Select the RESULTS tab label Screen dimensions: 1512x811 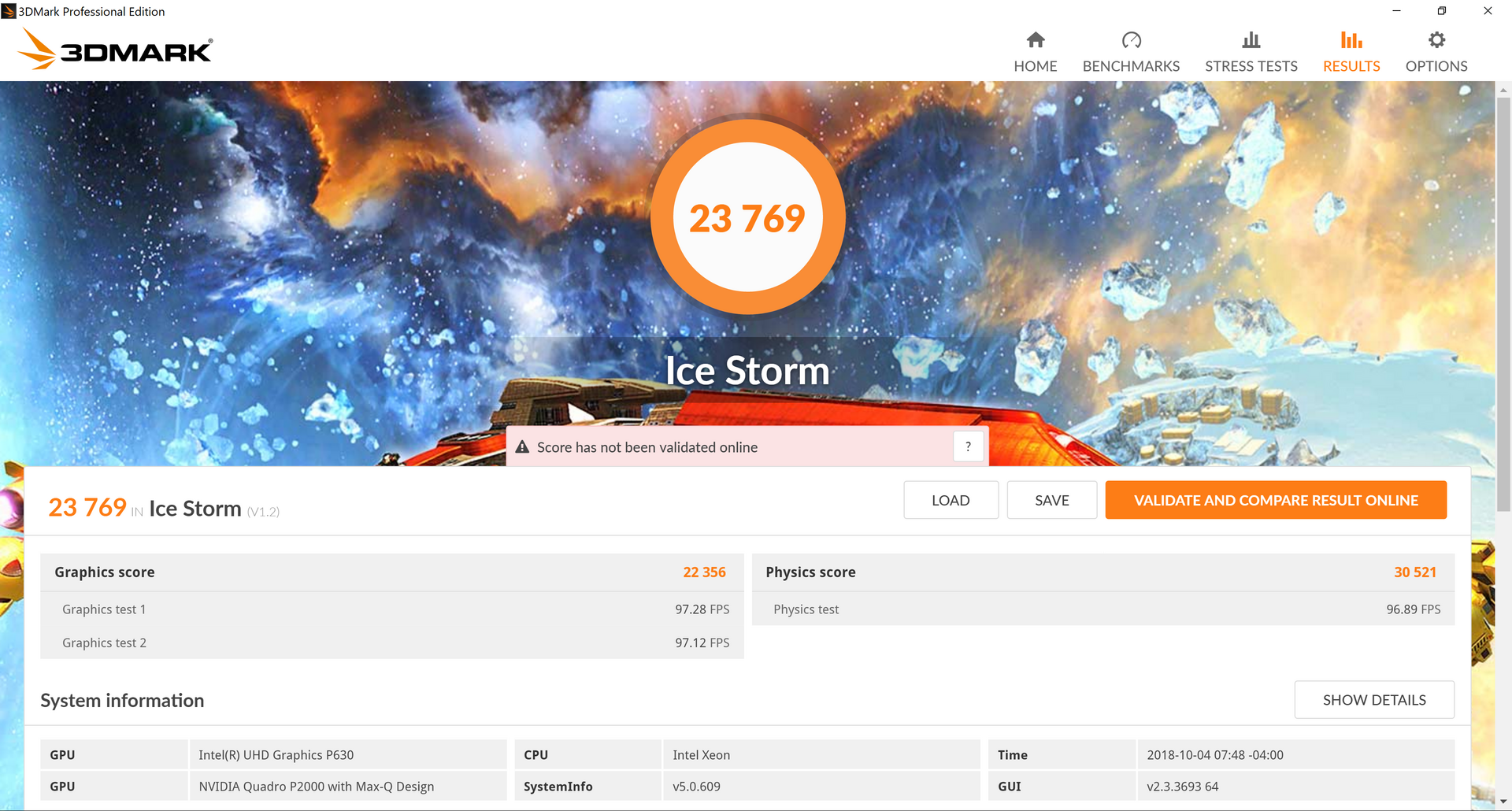1351,66
